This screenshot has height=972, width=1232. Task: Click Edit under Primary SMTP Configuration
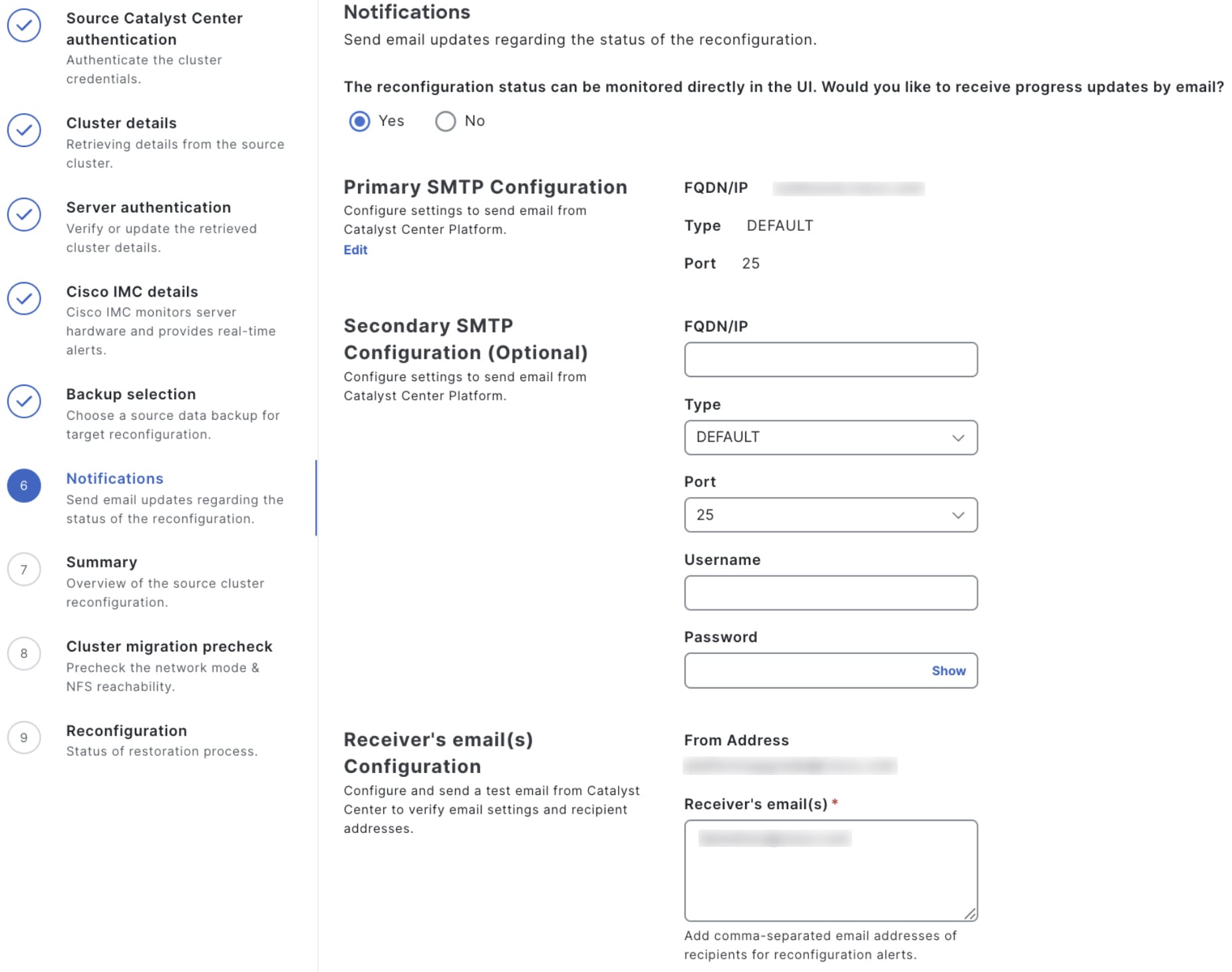355,249
